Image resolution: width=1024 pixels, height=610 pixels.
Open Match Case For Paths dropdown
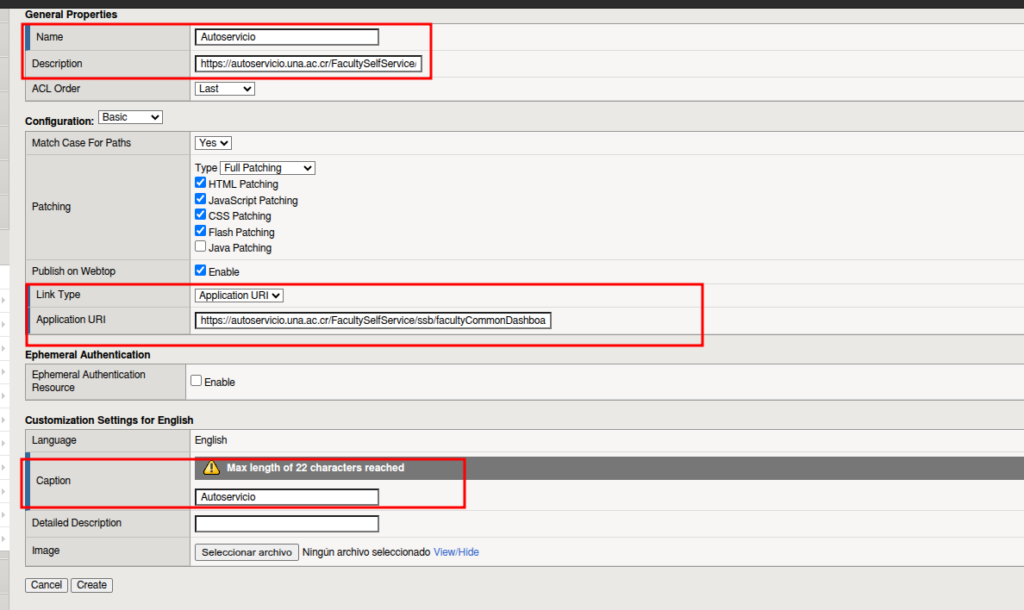pyautogui.click(x=214, y=143)
